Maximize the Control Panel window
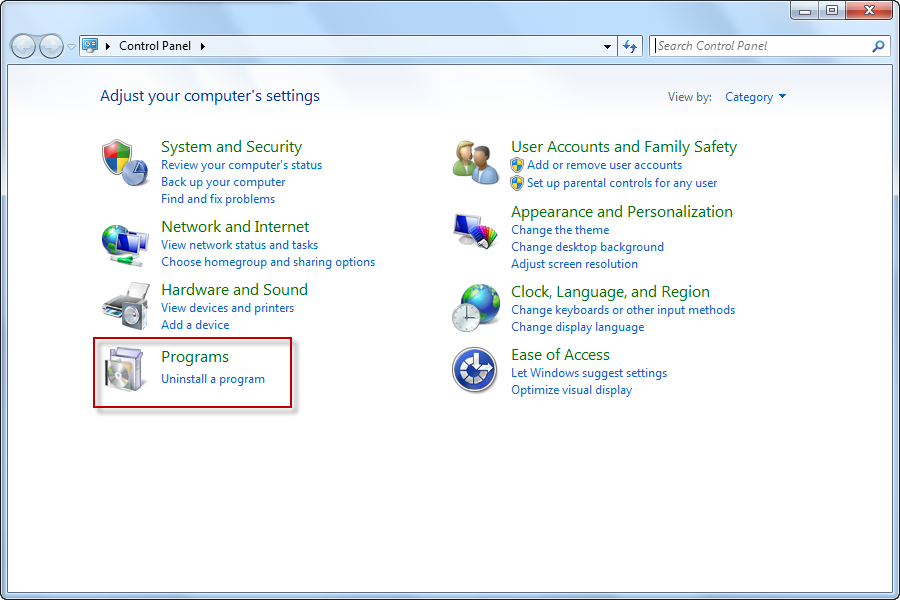The image size is (900, 600). tap(832, 10)
